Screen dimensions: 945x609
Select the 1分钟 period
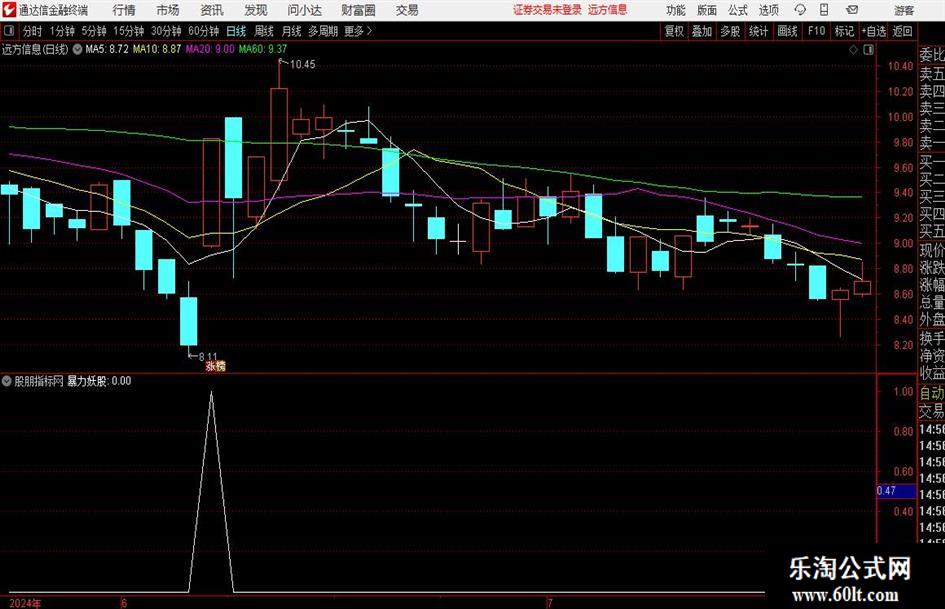point(62,31)
